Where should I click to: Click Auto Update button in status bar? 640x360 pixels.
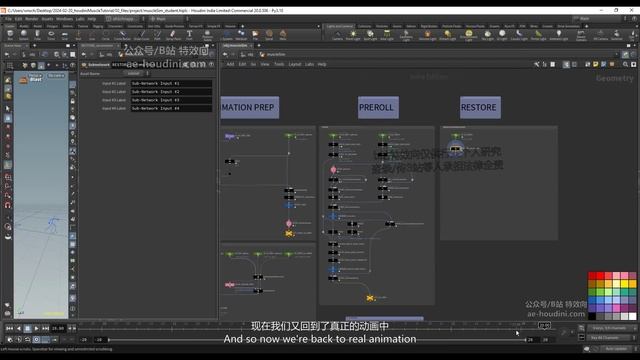[x=616, y=349]
